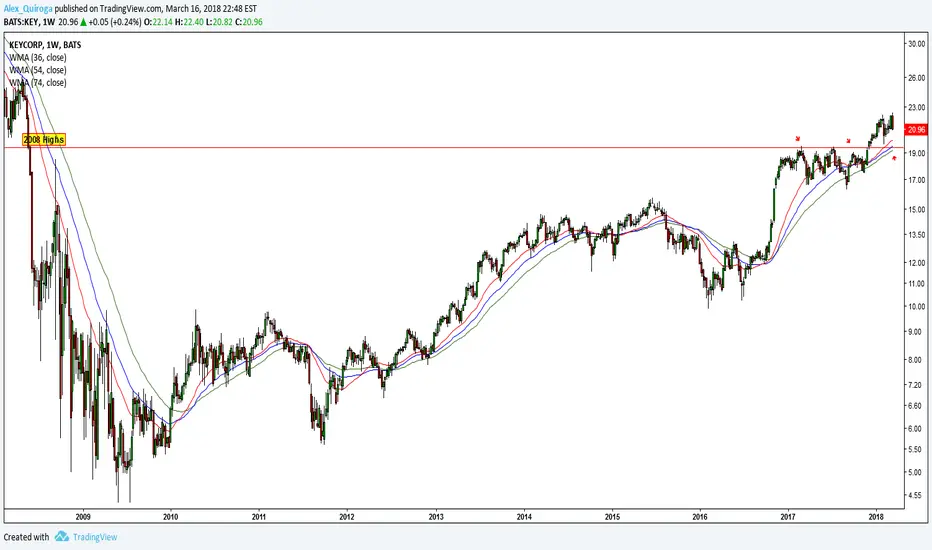Click the "2014" time axis label
The height and width of the screenshot is (550, 932).
pos(524,517)
